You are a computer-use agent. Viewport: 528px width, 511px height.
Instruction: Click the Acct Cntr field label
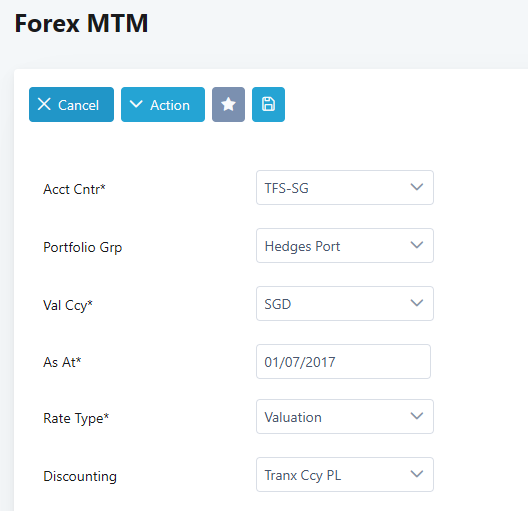pyautogui.click(x=74, y=189)
